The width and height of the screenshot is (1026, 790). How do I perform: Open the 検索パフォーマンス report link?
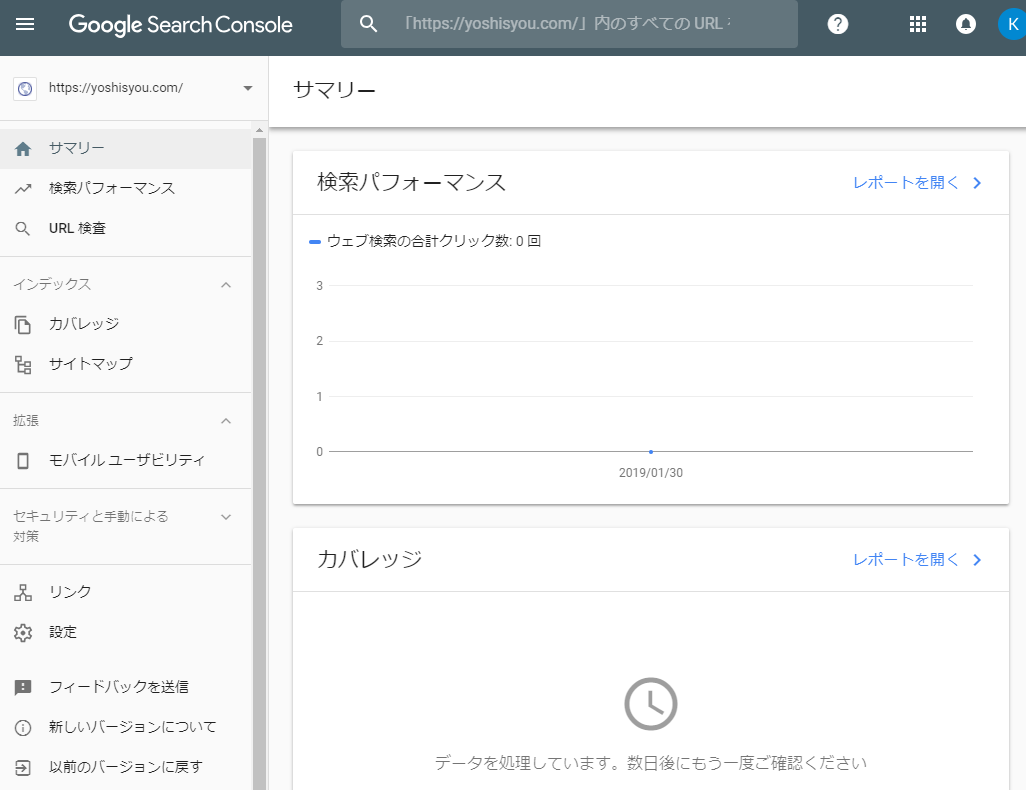(x=917, y=182)
